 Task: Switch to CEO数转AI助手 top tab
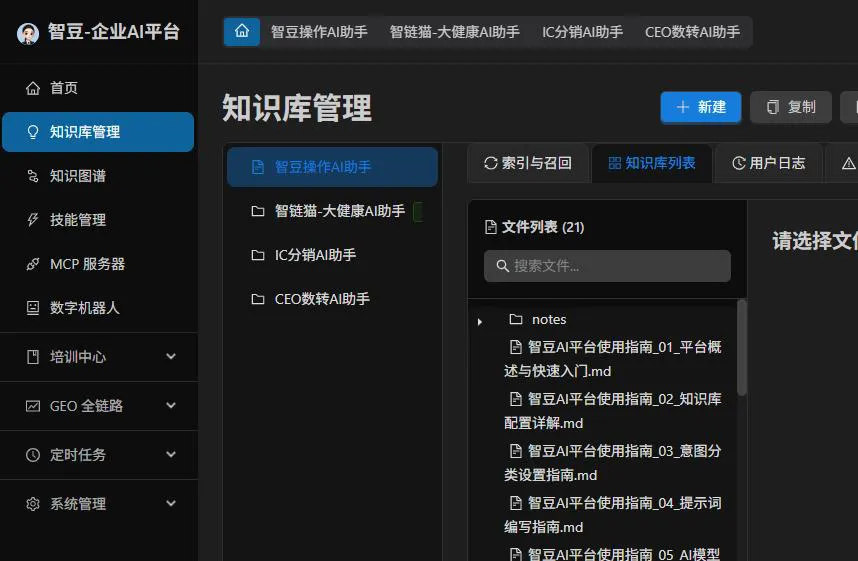coord(692,32)
